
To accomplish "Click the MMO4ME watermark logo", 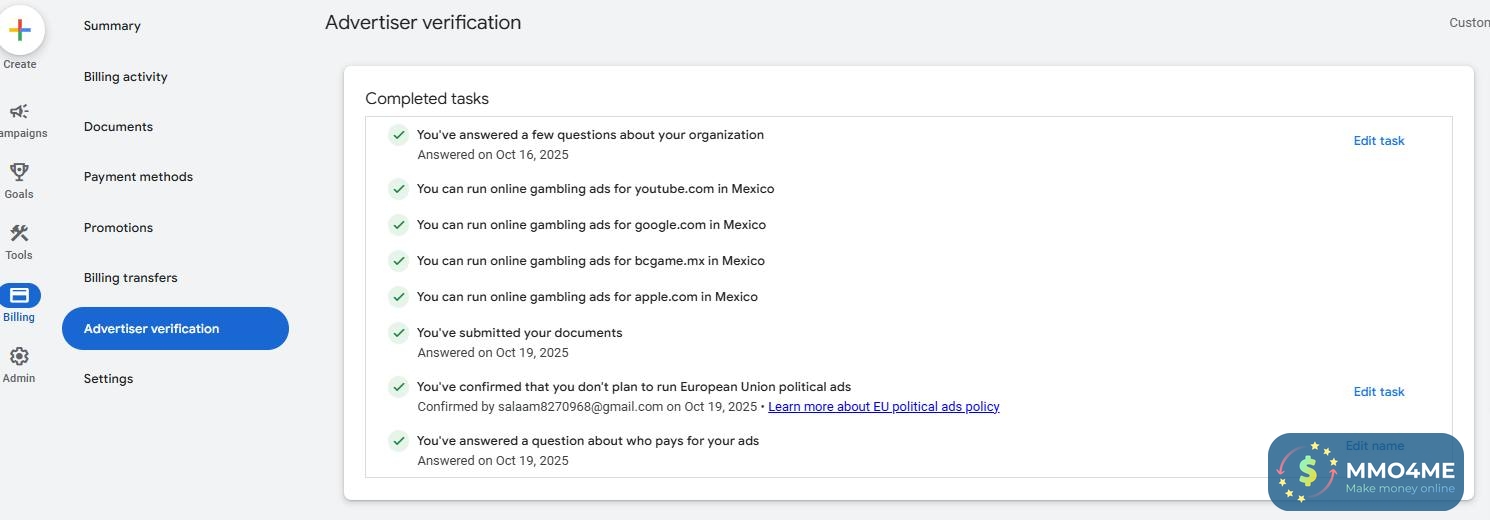I will pos(1365,471).
